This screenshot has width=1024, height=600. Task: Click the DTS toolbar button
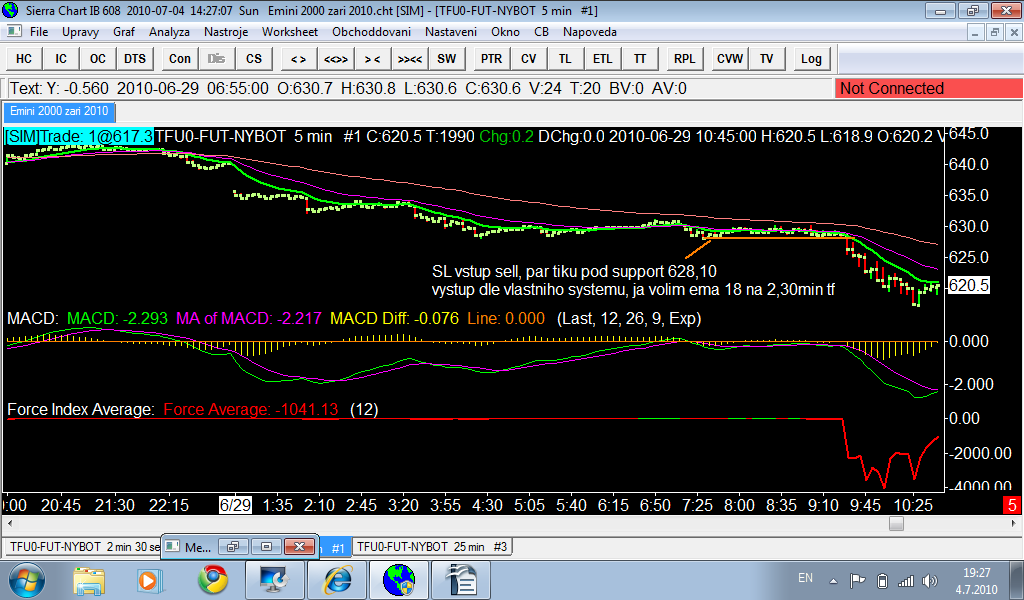pyautogui.click(x=135, y=59)
